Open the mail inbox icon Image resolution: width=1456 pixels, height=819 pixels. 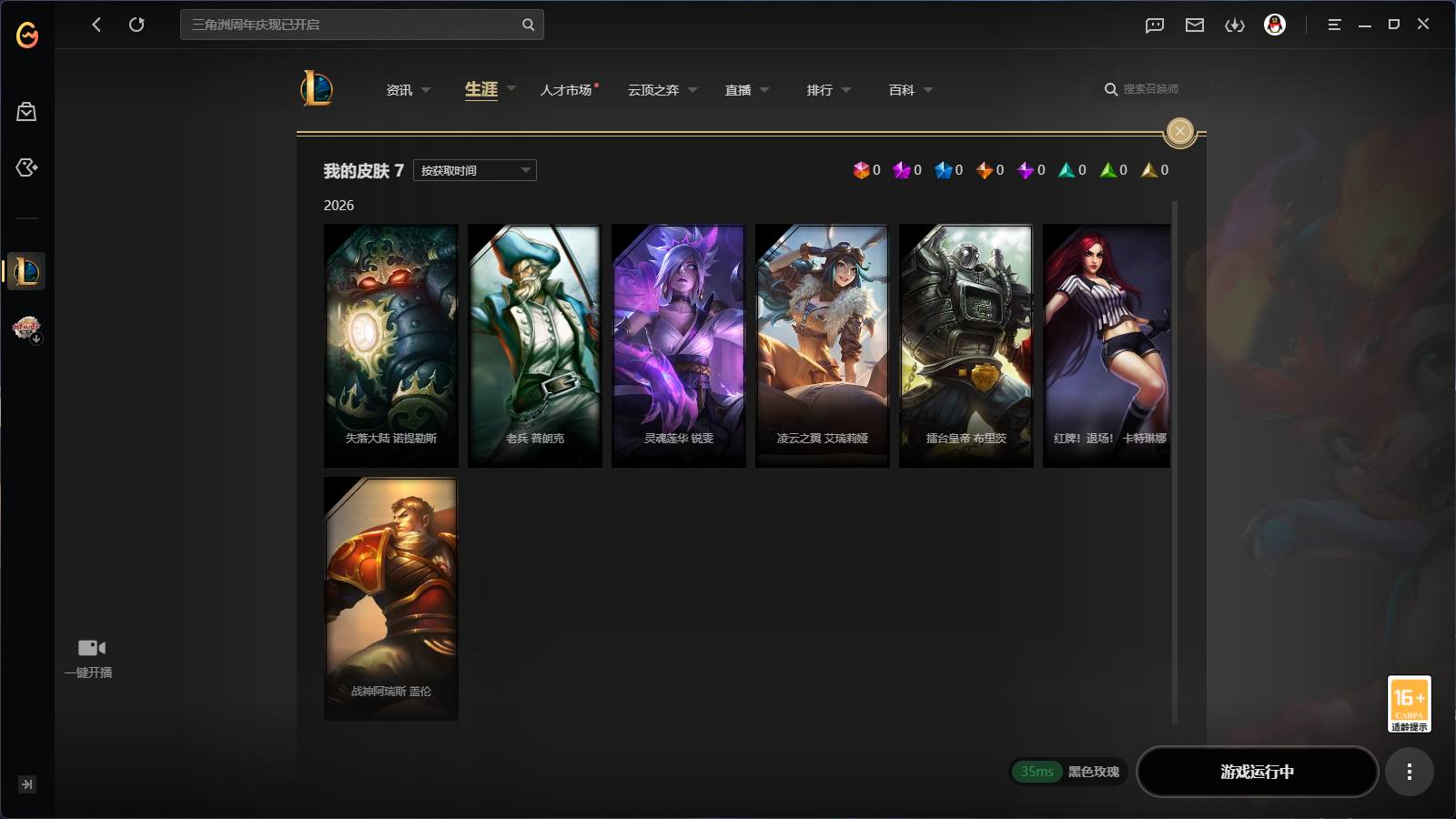coord(1195,25)
